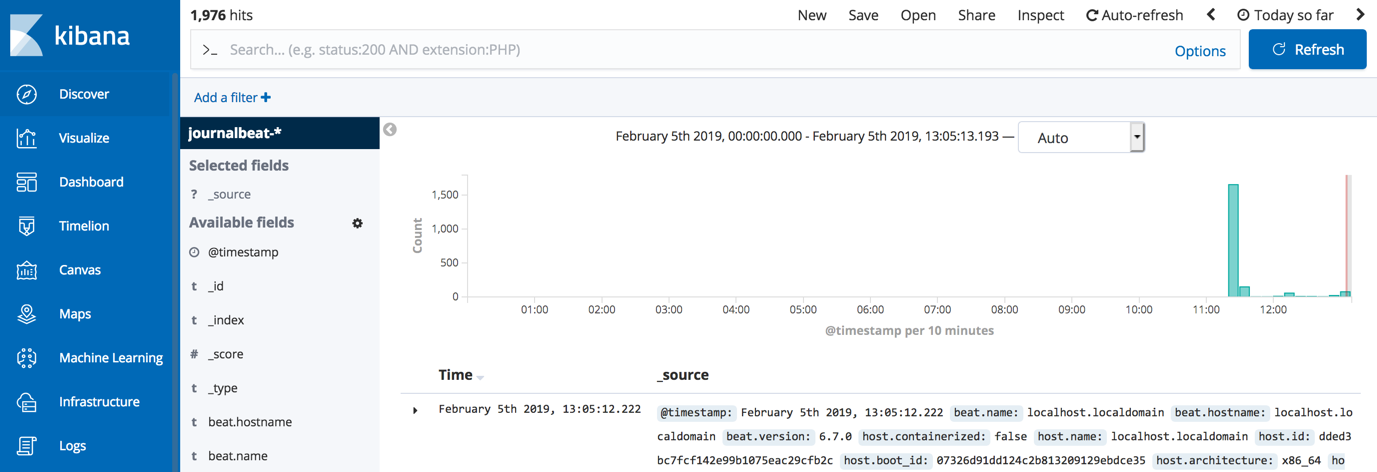Toggle sort order on Time column
This screenshot has height=472, width=1377.
click(x=481, y=377)
